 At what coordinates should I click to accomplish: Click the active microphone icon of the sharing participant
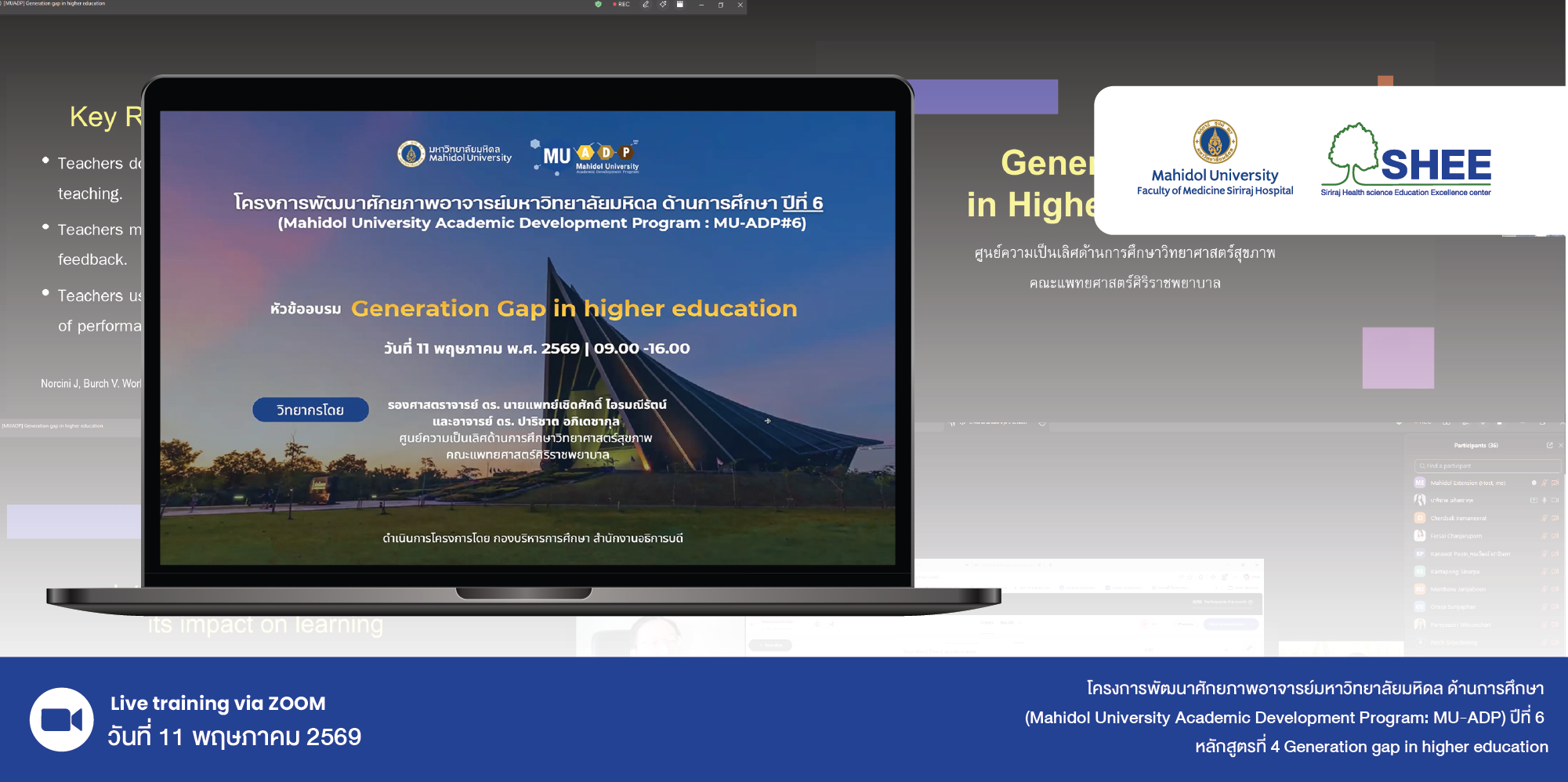tap(1545, 500)
